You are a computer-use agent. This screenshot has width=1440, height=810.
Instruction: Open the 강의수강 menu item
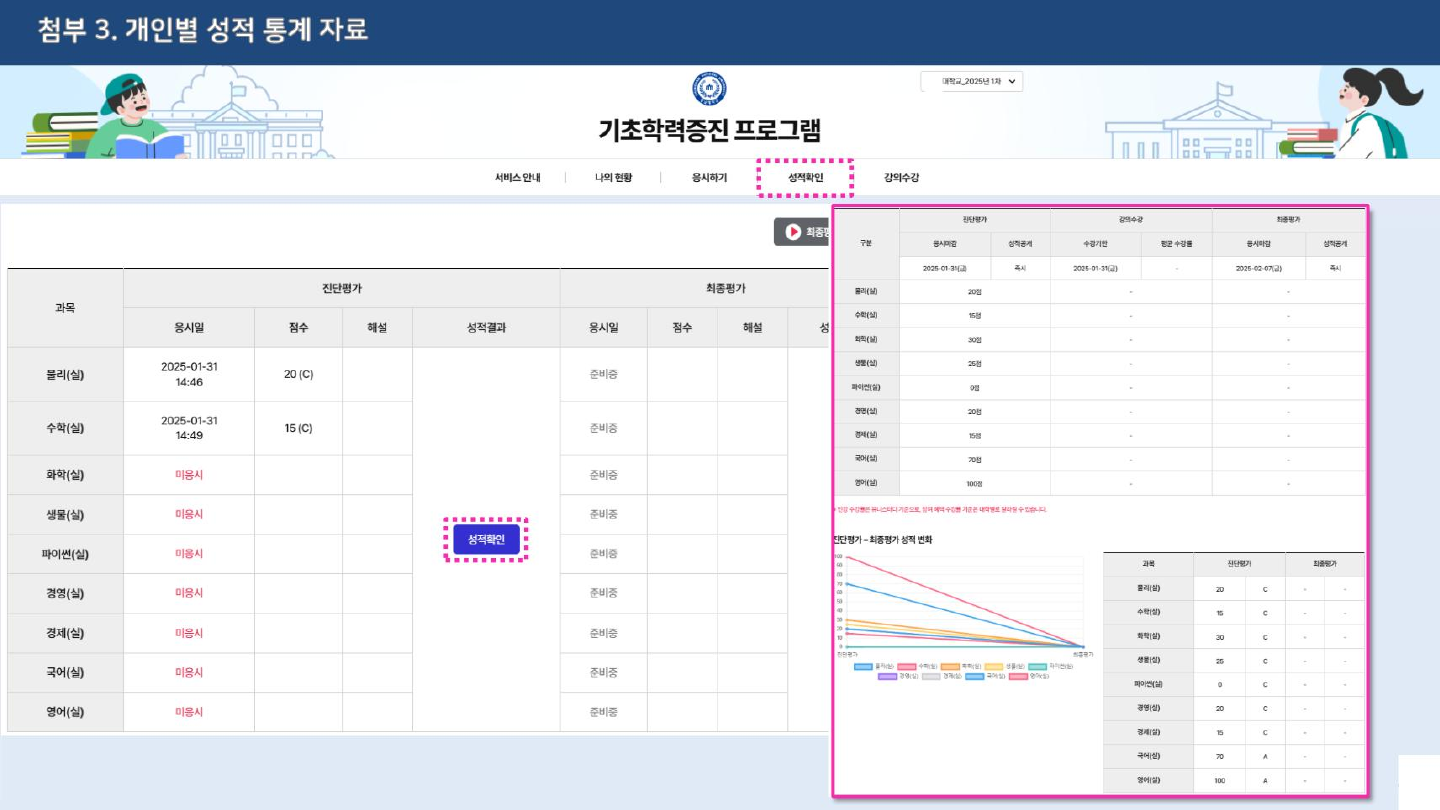coord(901,178)
